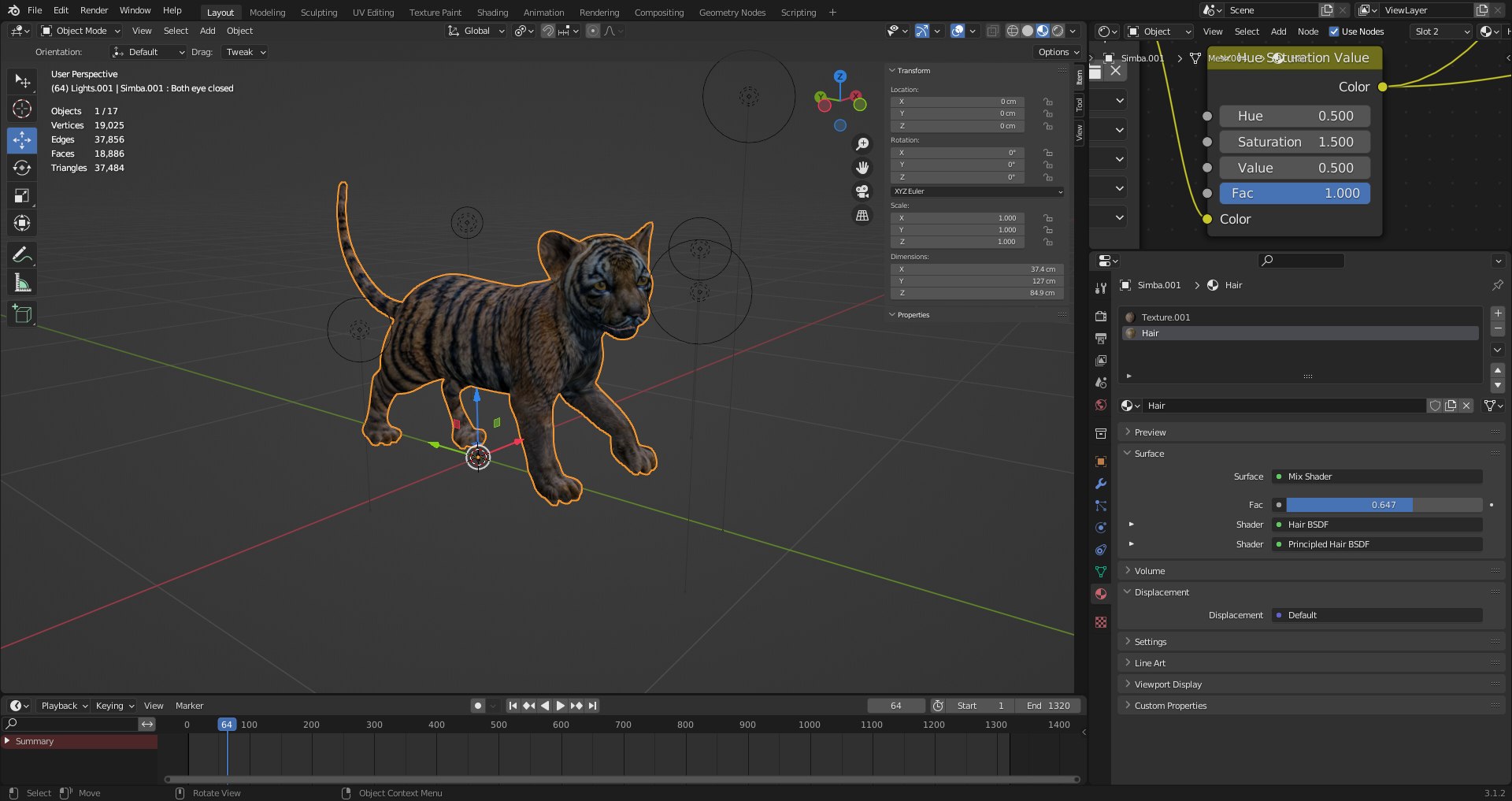Adjust Saturation value in Hue Saturation node

click(x=1295, y=142)
